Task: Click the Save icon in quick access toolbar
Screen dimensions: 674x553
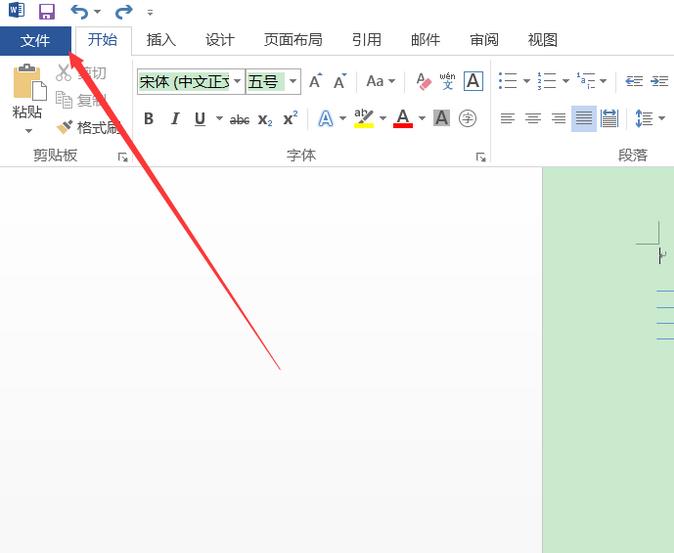Action: pos(46,12)
